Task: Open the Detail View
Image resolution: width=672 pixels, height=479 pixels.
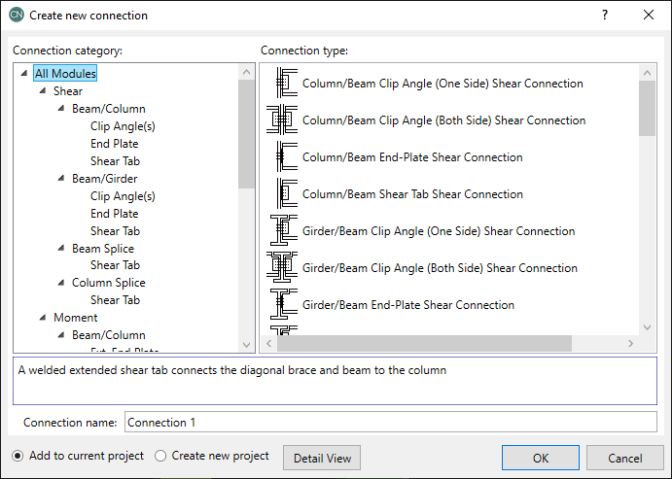Action: coord(322,458)
